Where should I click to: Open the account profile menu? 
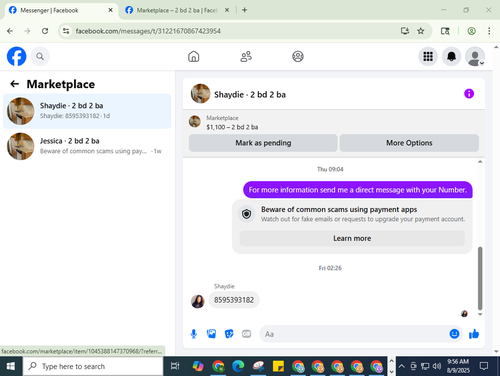[x=475, y=56]
